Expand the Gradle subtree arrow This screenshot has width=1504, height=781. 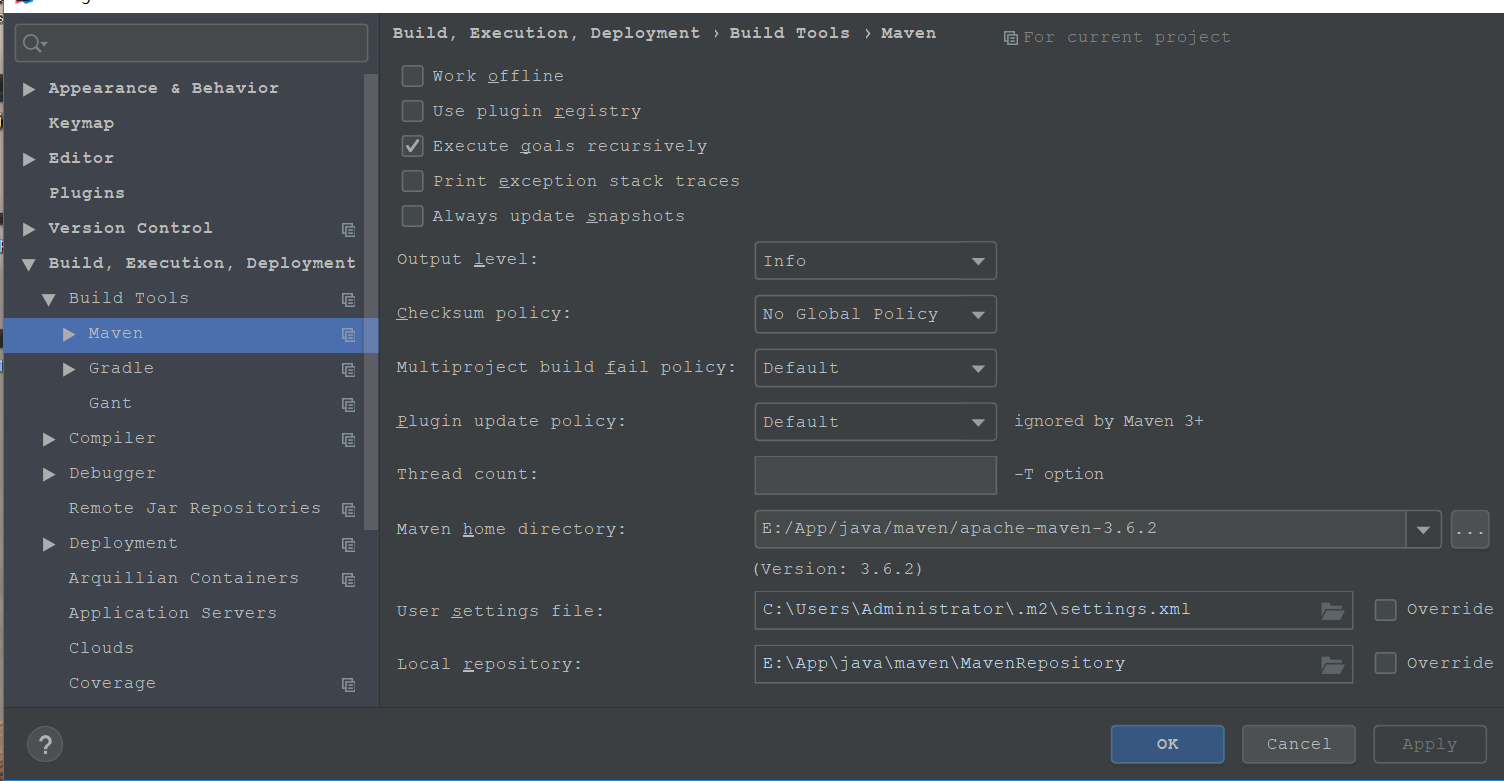tap(69, 369)
